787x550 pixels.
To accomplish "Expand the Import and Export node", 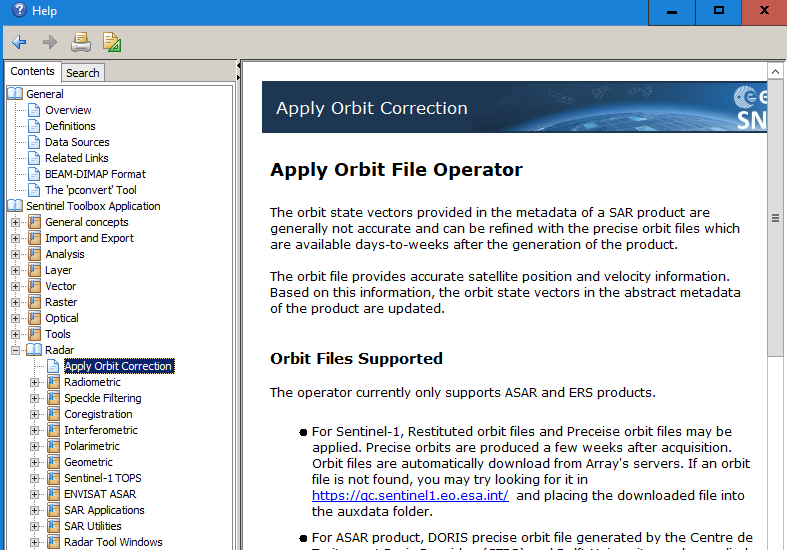I will click(x=16, y=238).
